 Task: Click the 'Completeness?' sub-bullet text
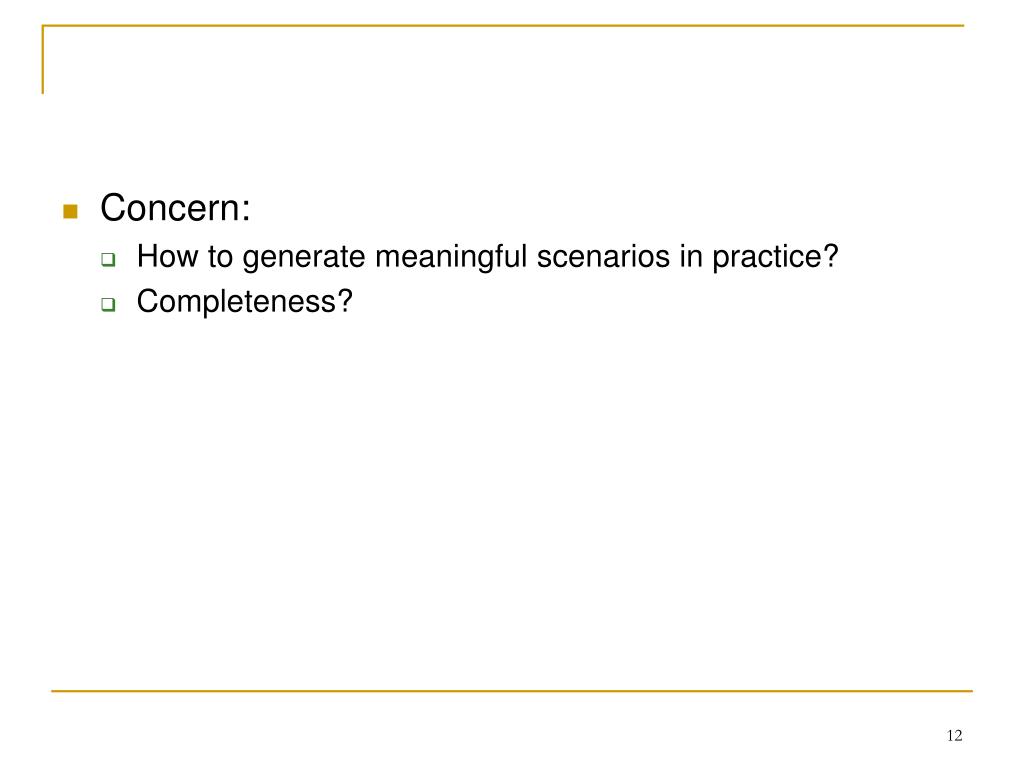point(245,302)
